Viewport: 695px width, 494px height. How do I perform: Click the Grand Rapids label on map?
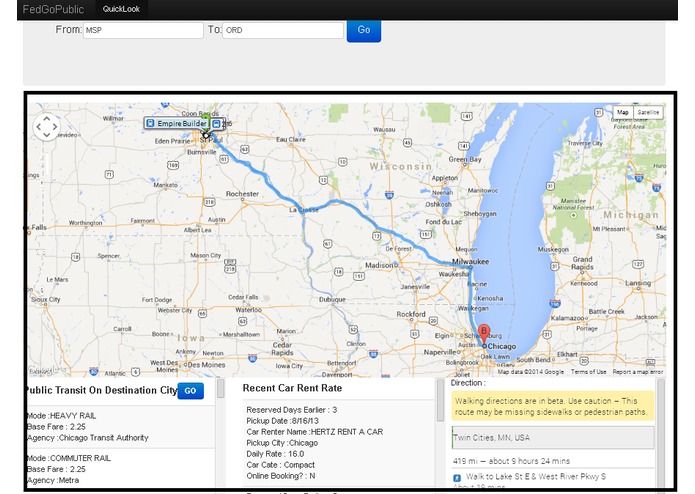[x=582, y=263]
